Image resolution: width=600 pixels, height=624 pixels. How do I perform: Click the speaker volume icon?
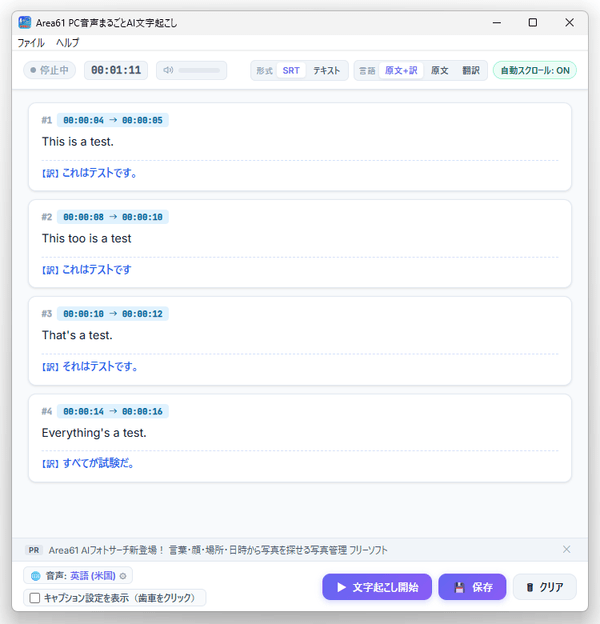coord(168,70)
